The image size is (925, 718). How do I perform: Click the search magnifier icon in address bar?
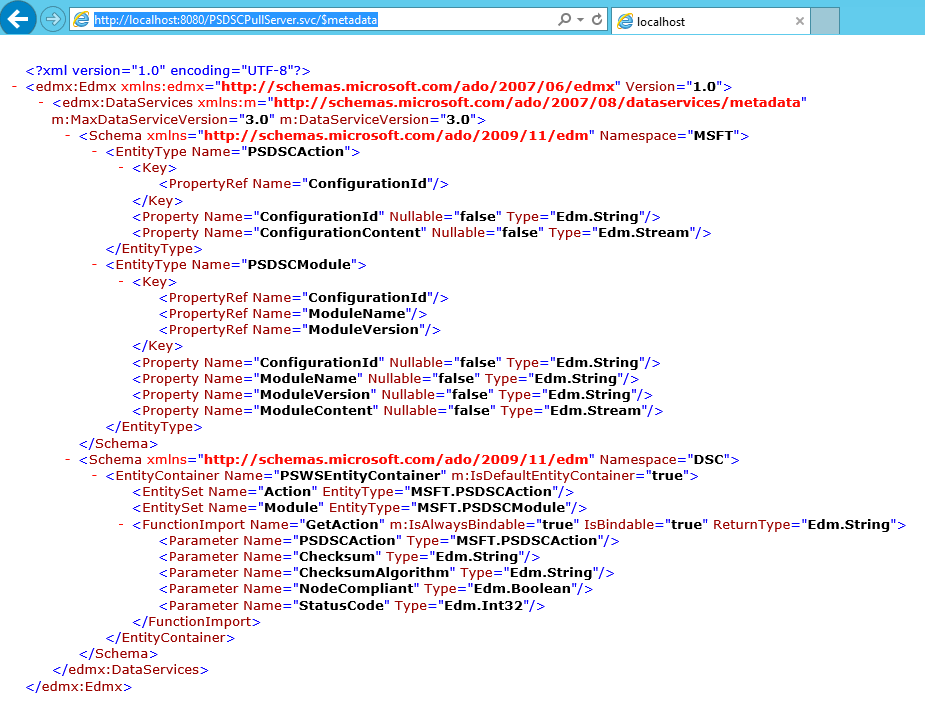point(565,19)
